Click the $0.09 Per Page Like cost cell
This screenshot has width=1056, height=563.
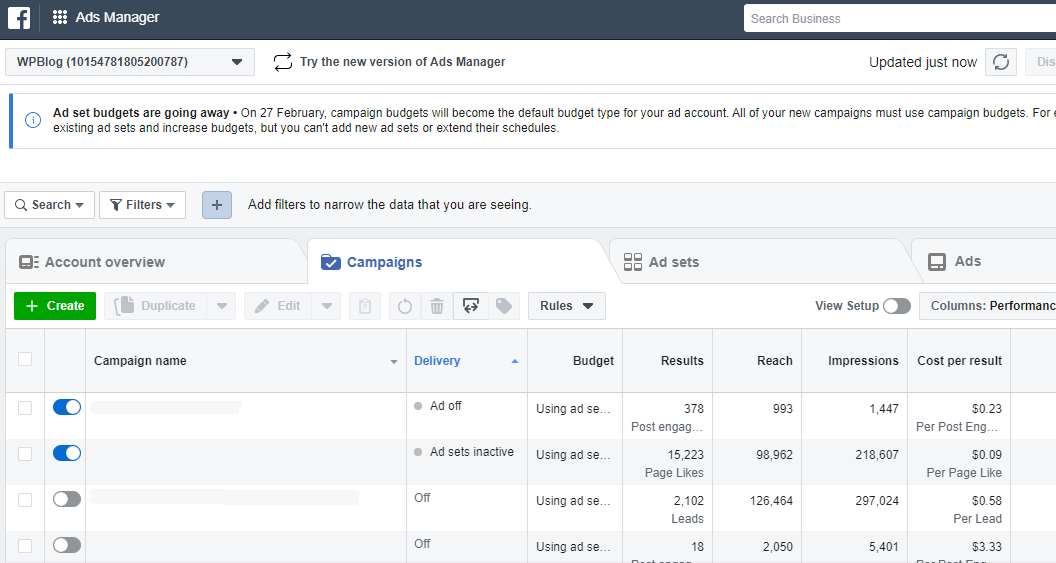[x=960, y=463]
